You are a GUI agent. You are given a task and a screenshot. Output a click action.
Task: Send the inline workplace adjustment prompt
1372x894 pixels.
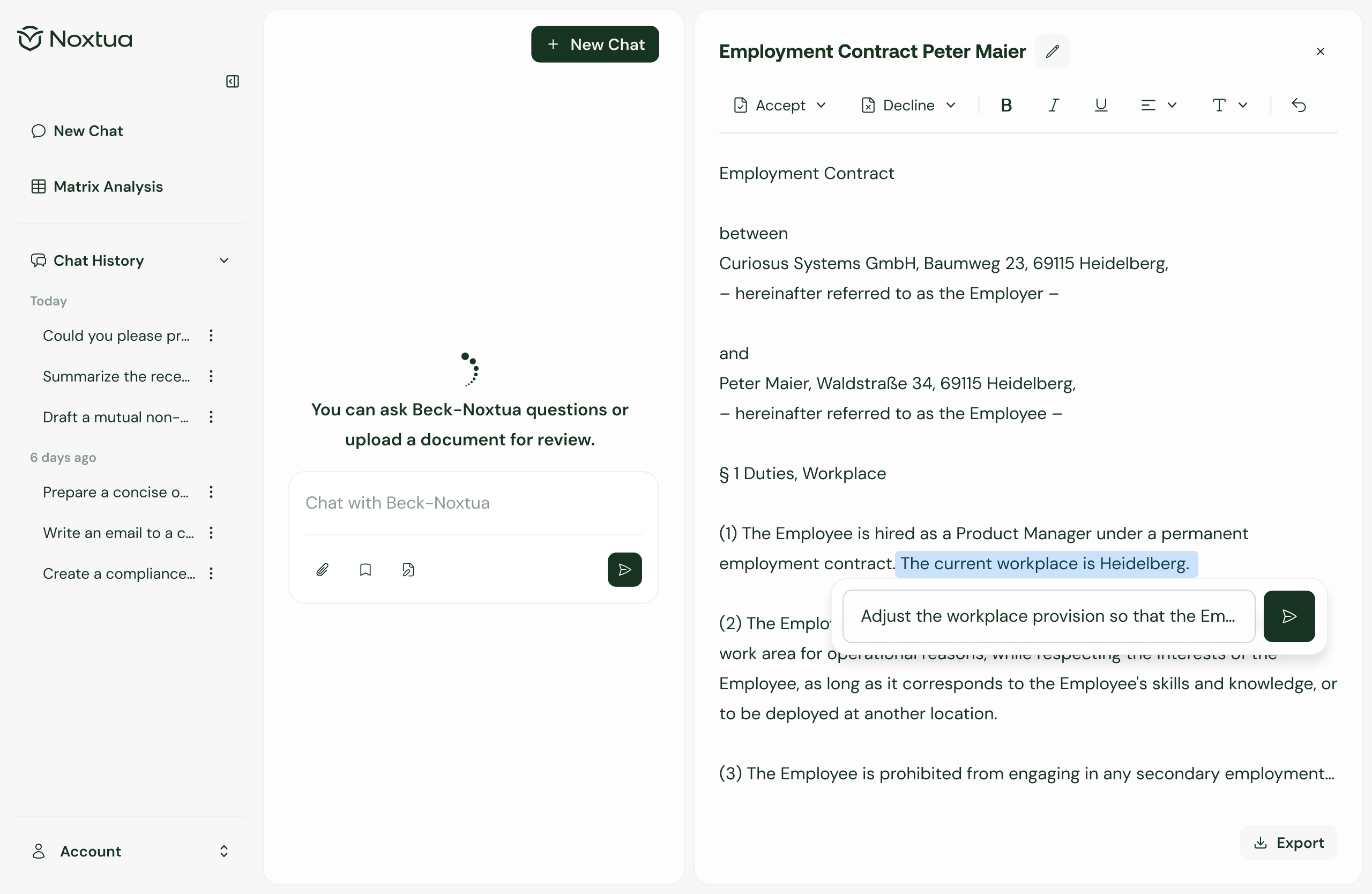point(1288,616)
